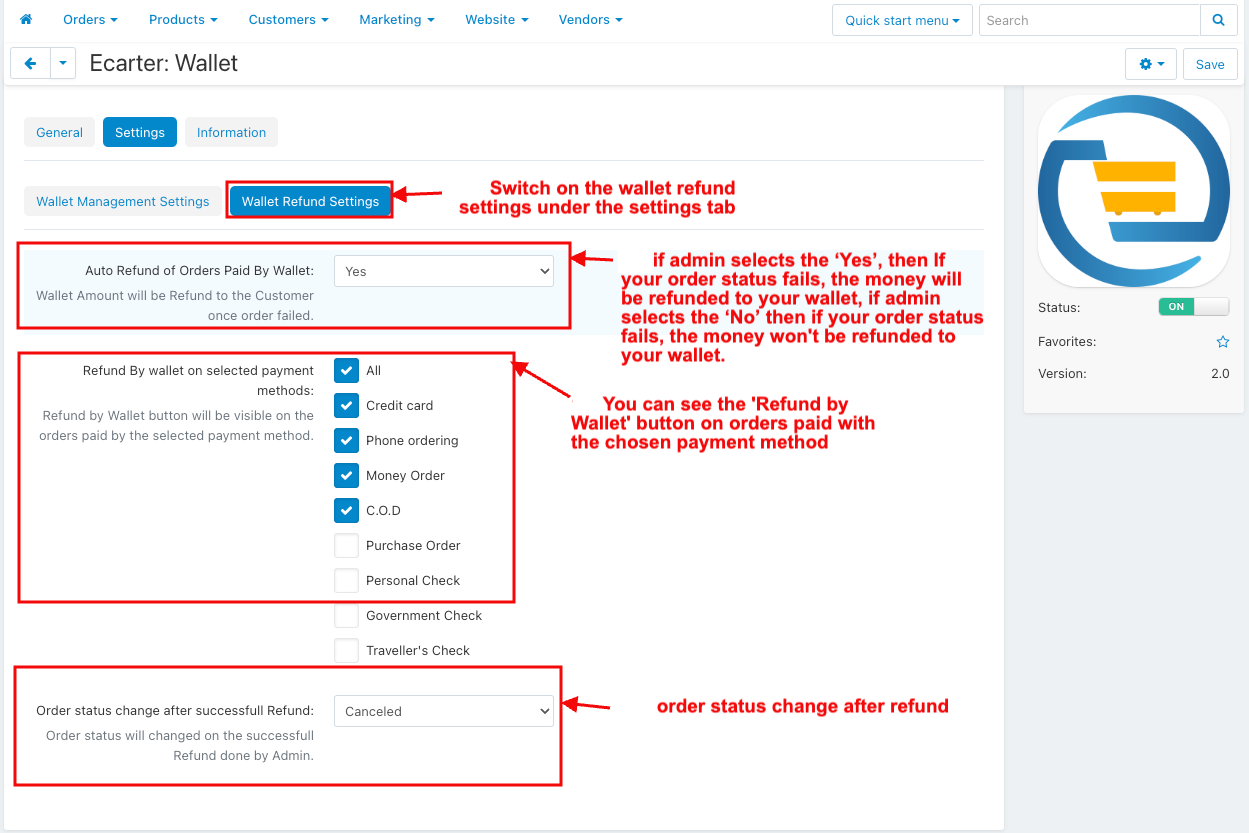Click the Save button
Viewport: 1249px width, 833px height.
click(x=1209, y=64)
